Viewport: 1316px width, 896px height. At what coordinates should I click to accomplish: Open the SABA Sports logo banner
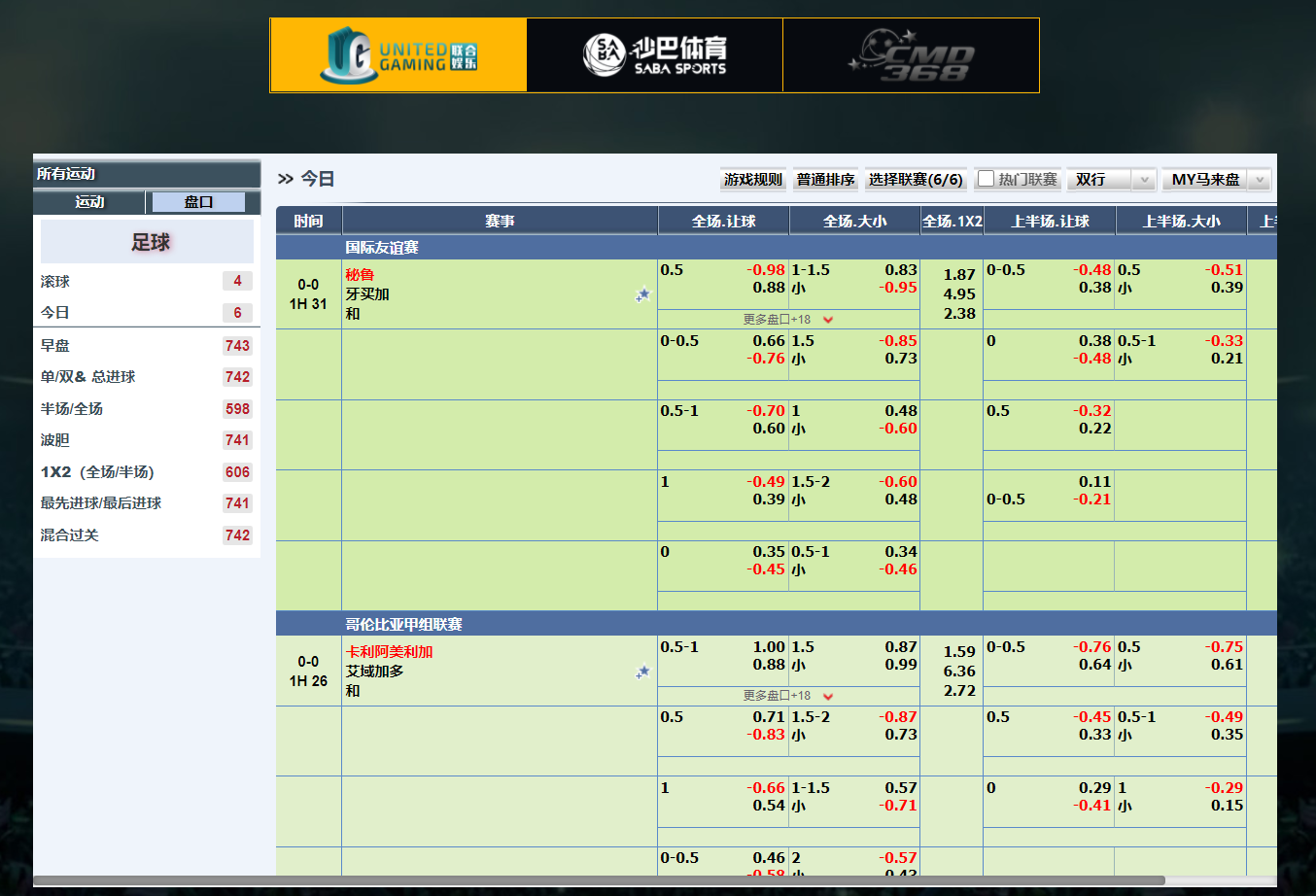point(654,55)
